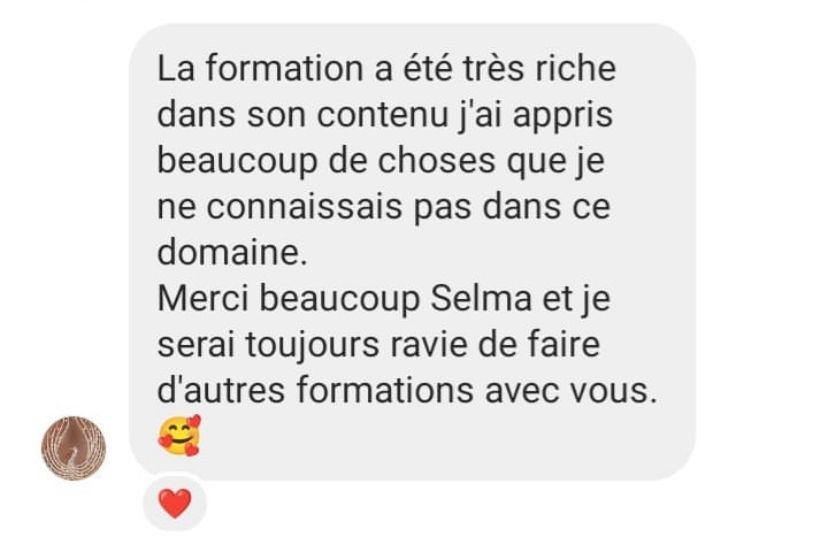Click the word 'domaine.' in the message

click(x=232, y=252)
